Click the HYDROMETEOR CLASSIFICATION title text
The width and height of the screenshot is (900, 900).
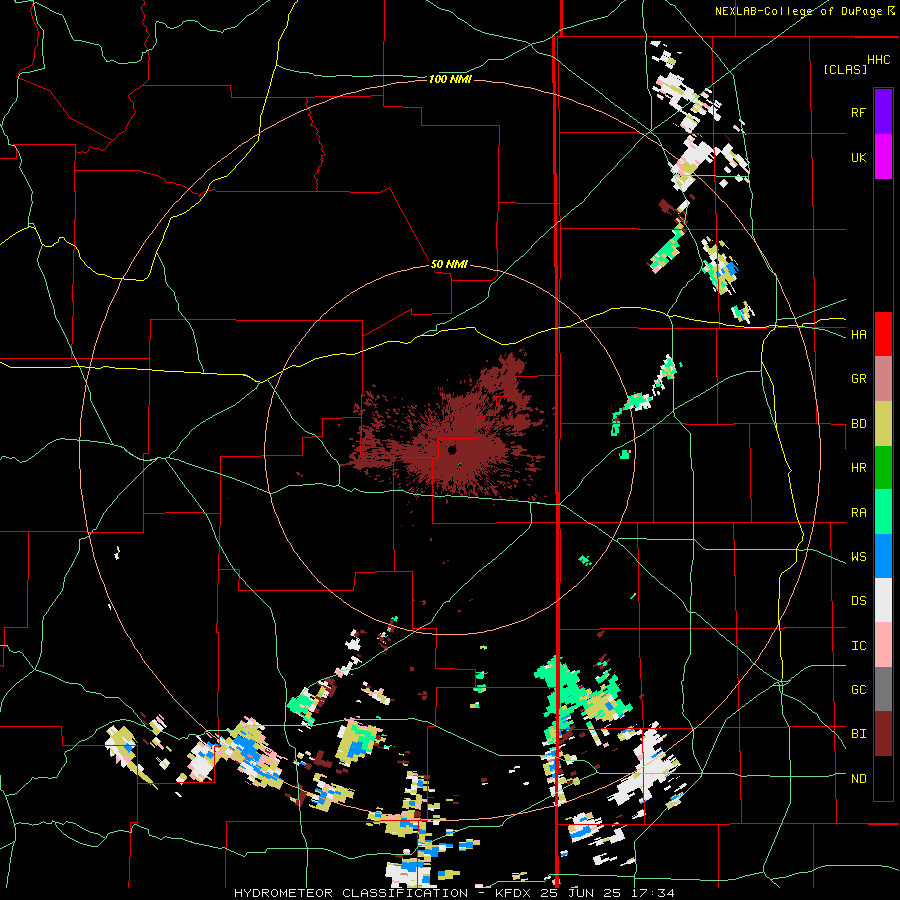351,893
